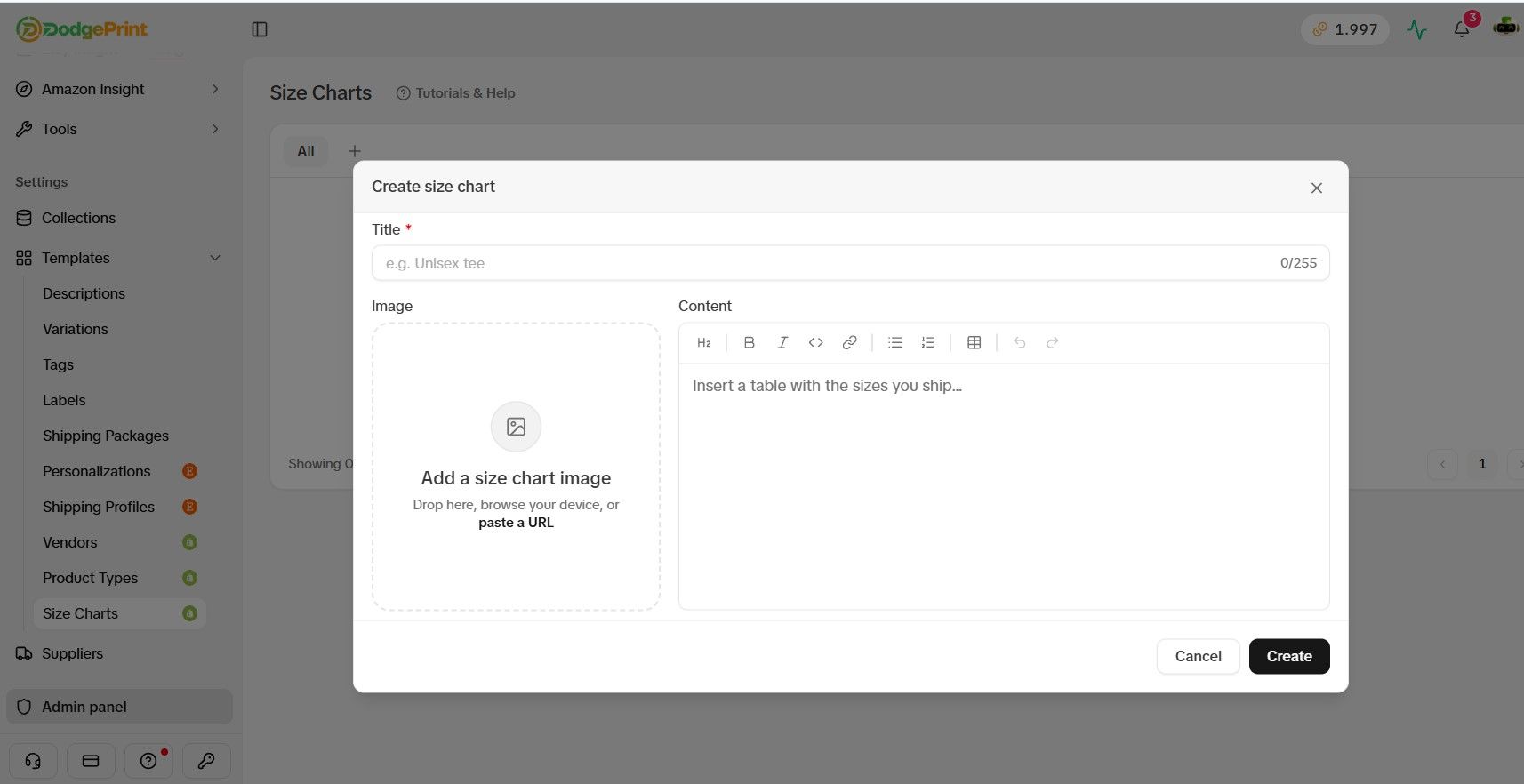Toggle bold formatting in editor
The image size is (1524, 784).
pos(750,343)
